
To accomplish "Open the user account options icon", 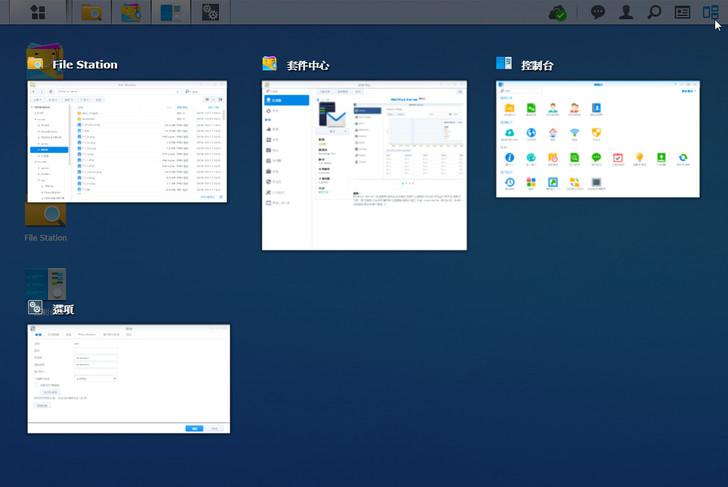I will (x=626, y=12).
